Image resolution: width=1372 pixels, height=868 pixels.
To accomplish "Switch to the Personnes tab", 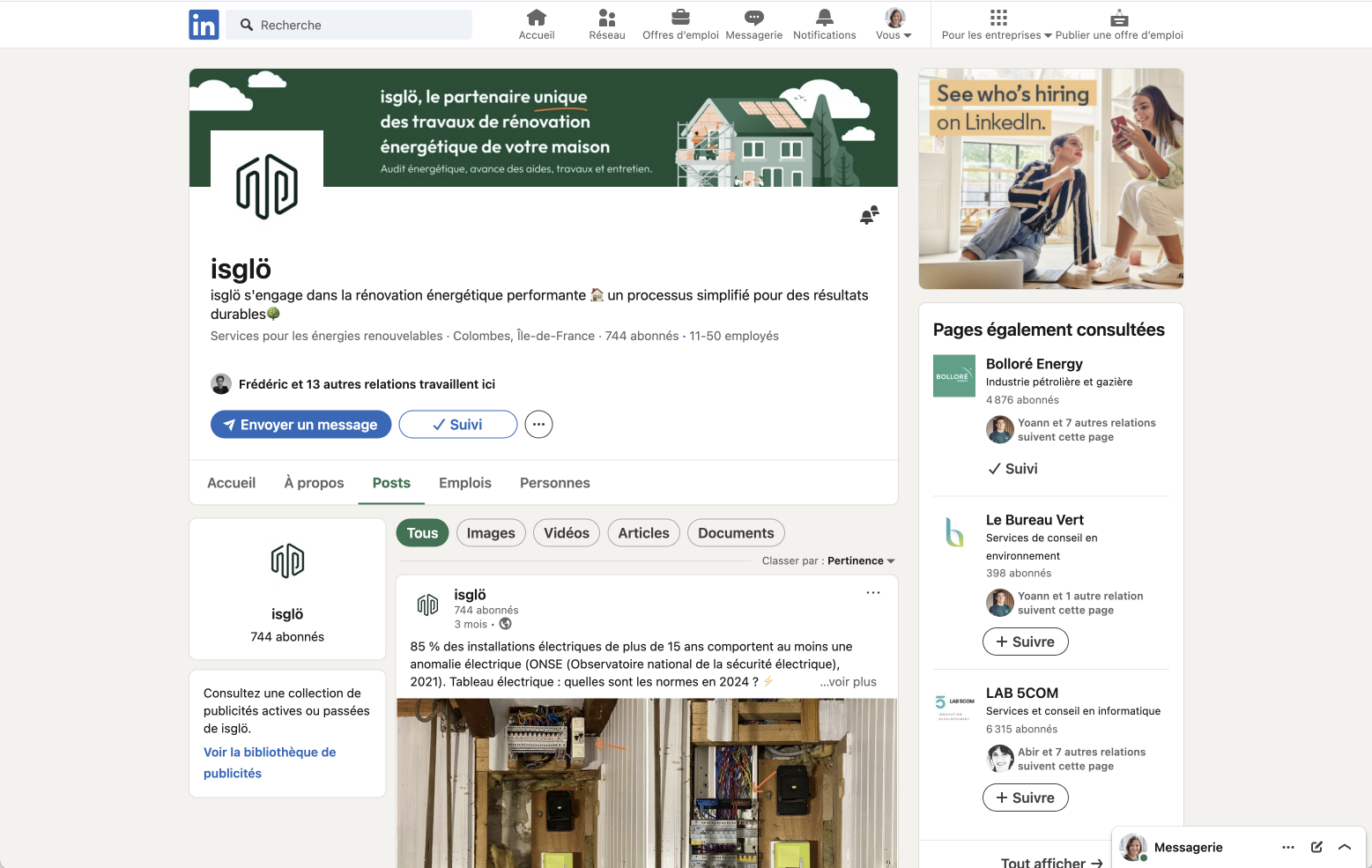I will point(555,483).
